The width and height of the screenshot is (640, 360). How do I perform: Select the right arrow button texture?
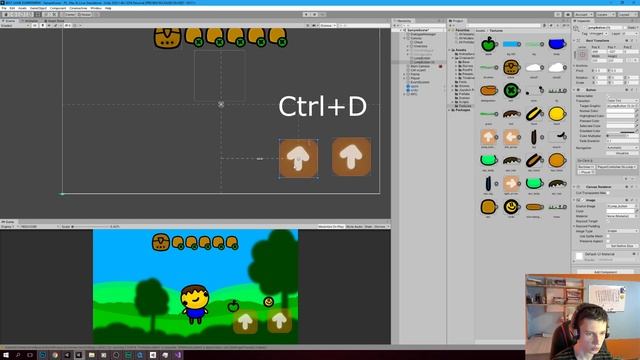point(511,184)
